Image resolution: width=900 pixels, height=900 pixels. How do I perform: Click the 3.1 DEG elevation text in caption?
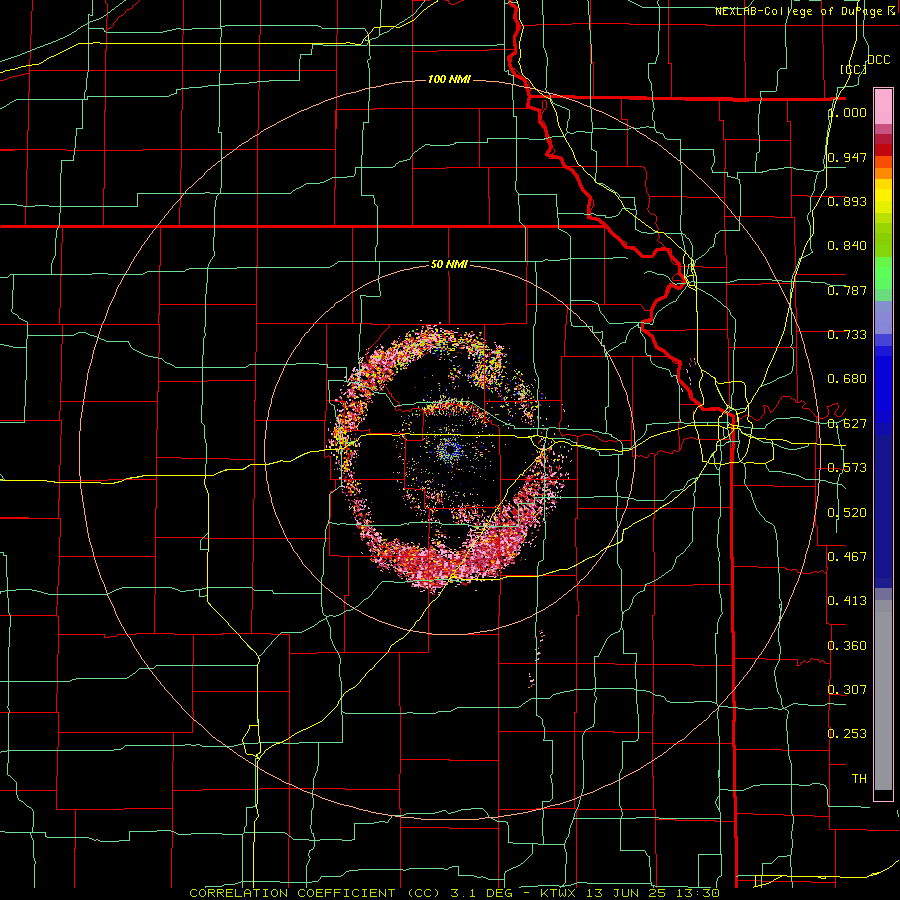(x=483, y=893)
